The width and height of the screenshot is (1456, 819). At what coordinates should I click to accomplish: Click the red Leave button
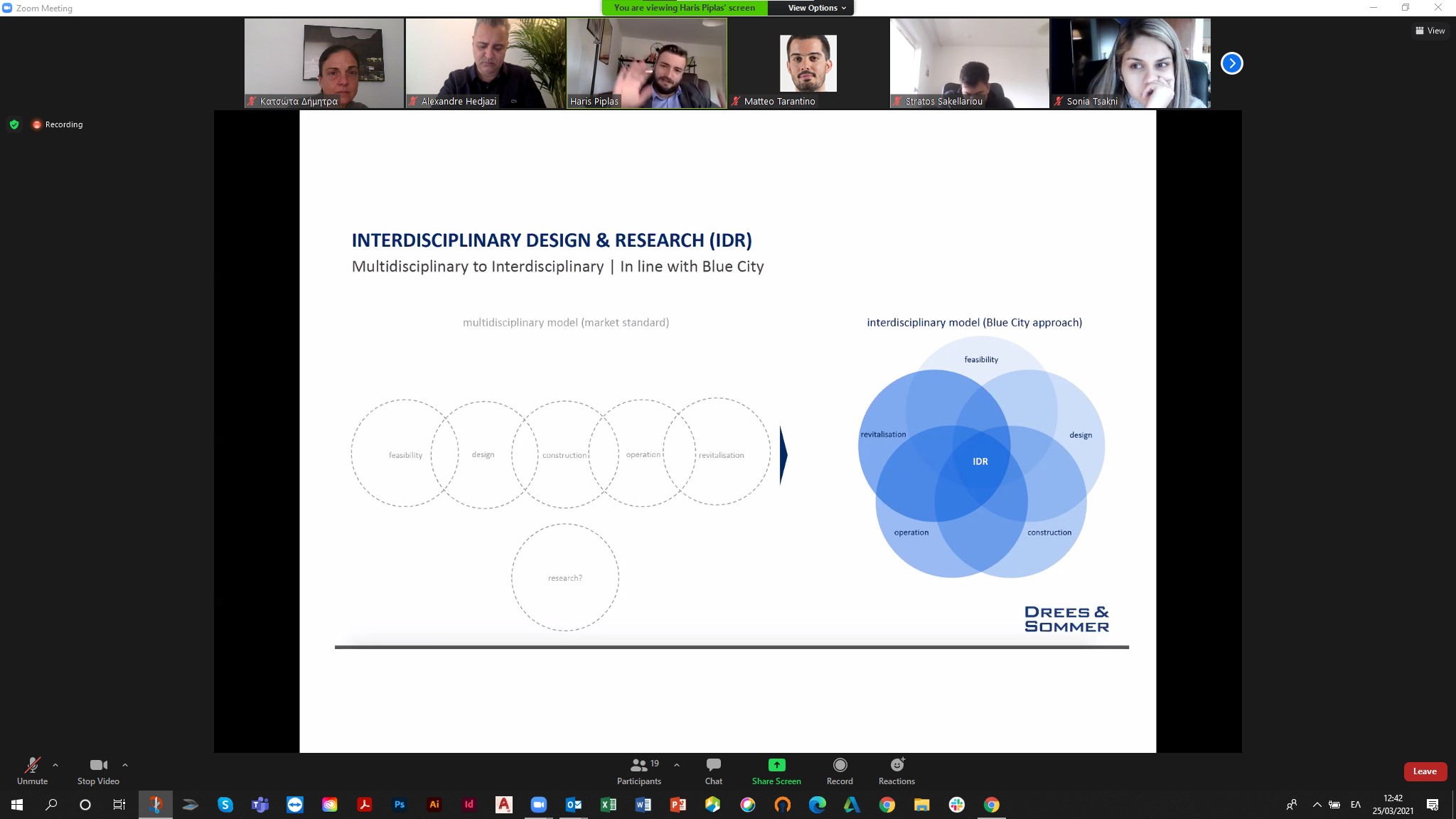1425,771
